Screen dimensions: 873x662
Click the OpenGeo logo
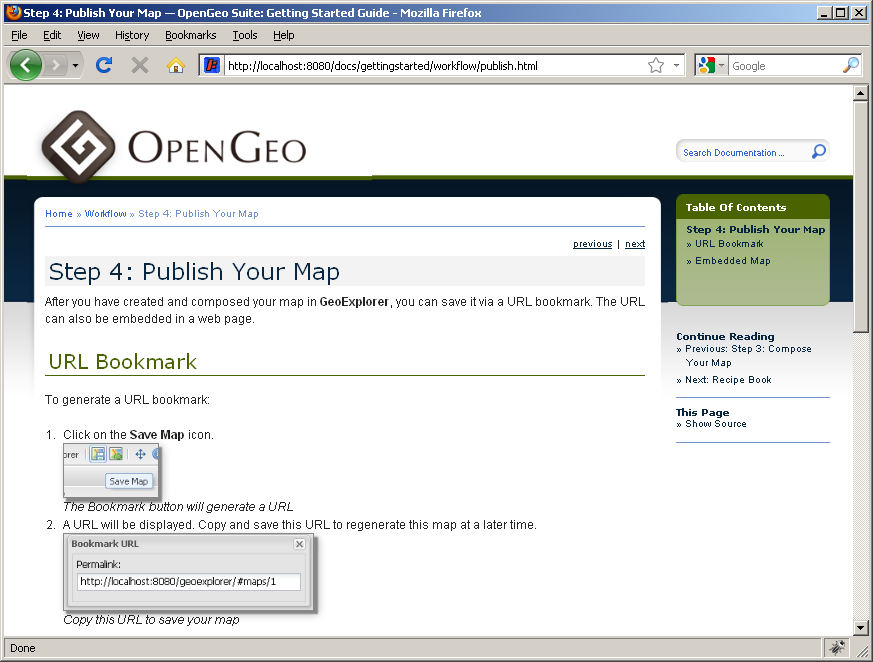173,147
